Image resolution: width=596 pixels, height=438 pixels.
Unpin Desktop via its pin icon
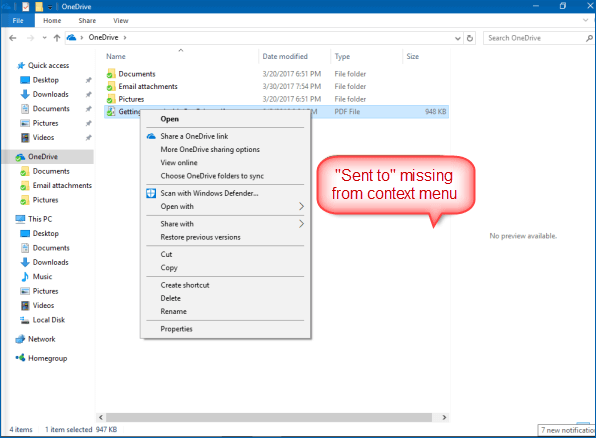(x=88, y=80)
